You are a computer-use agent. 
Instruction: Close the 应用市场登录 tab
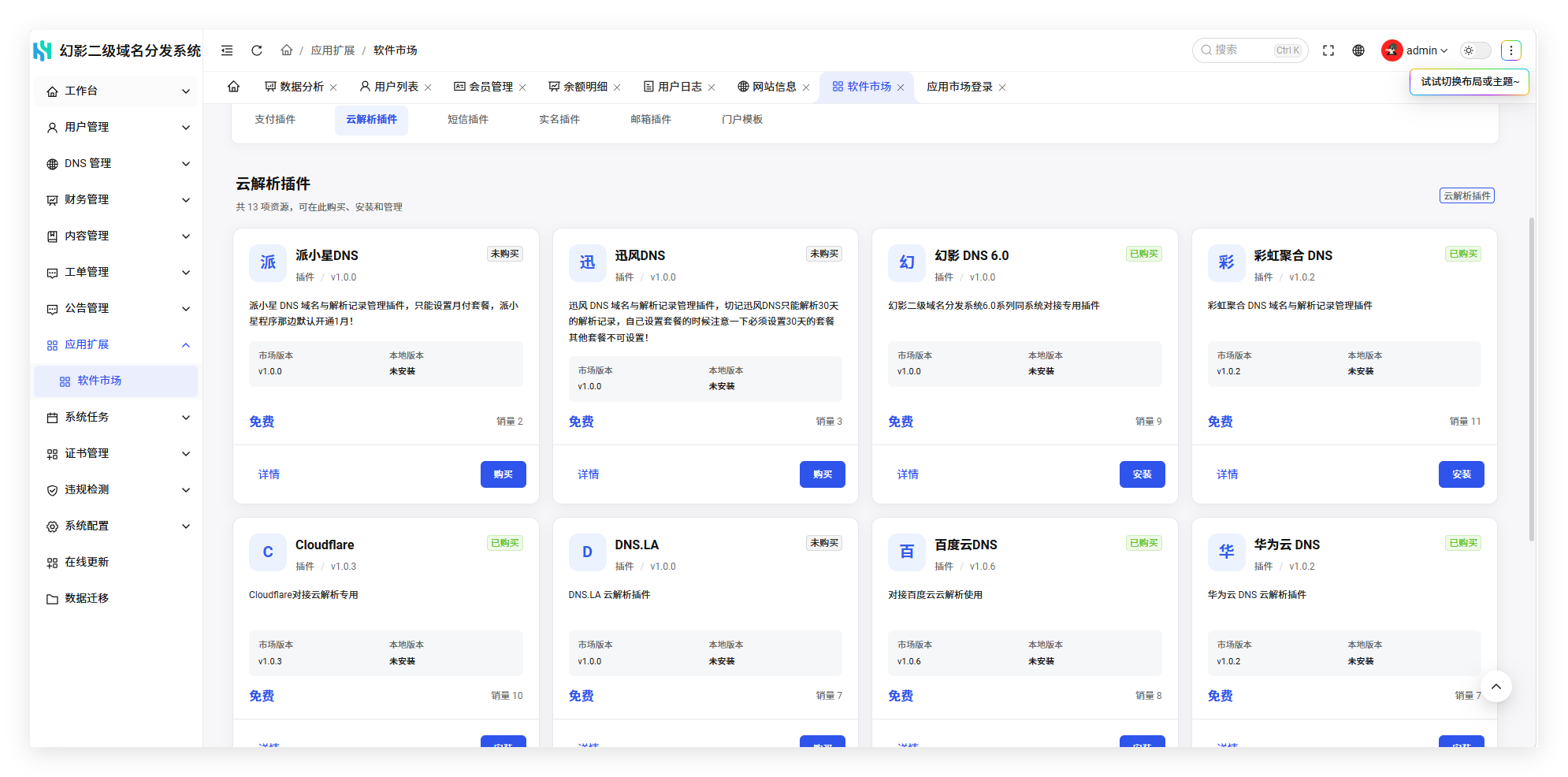click(1002, 87)
